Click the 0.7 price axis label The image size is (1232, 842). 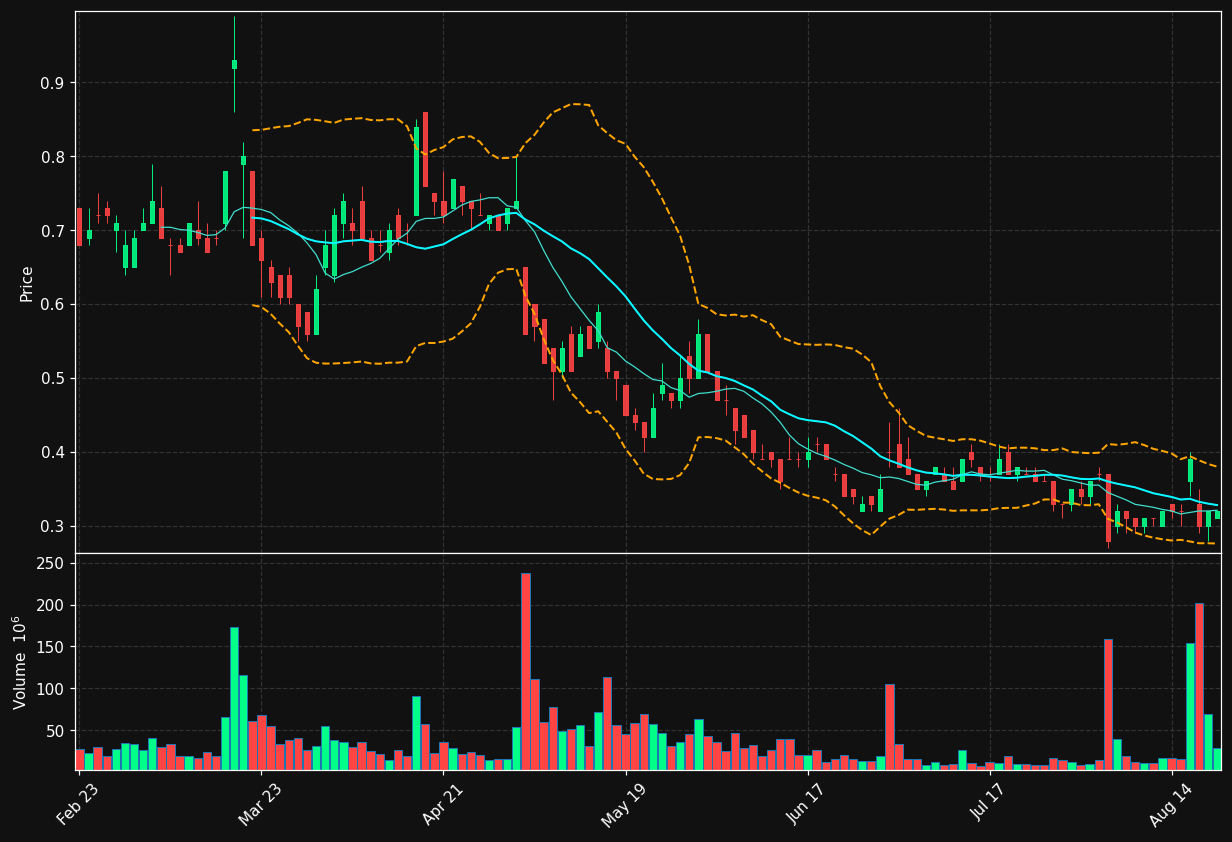click(x=52, y=231)
